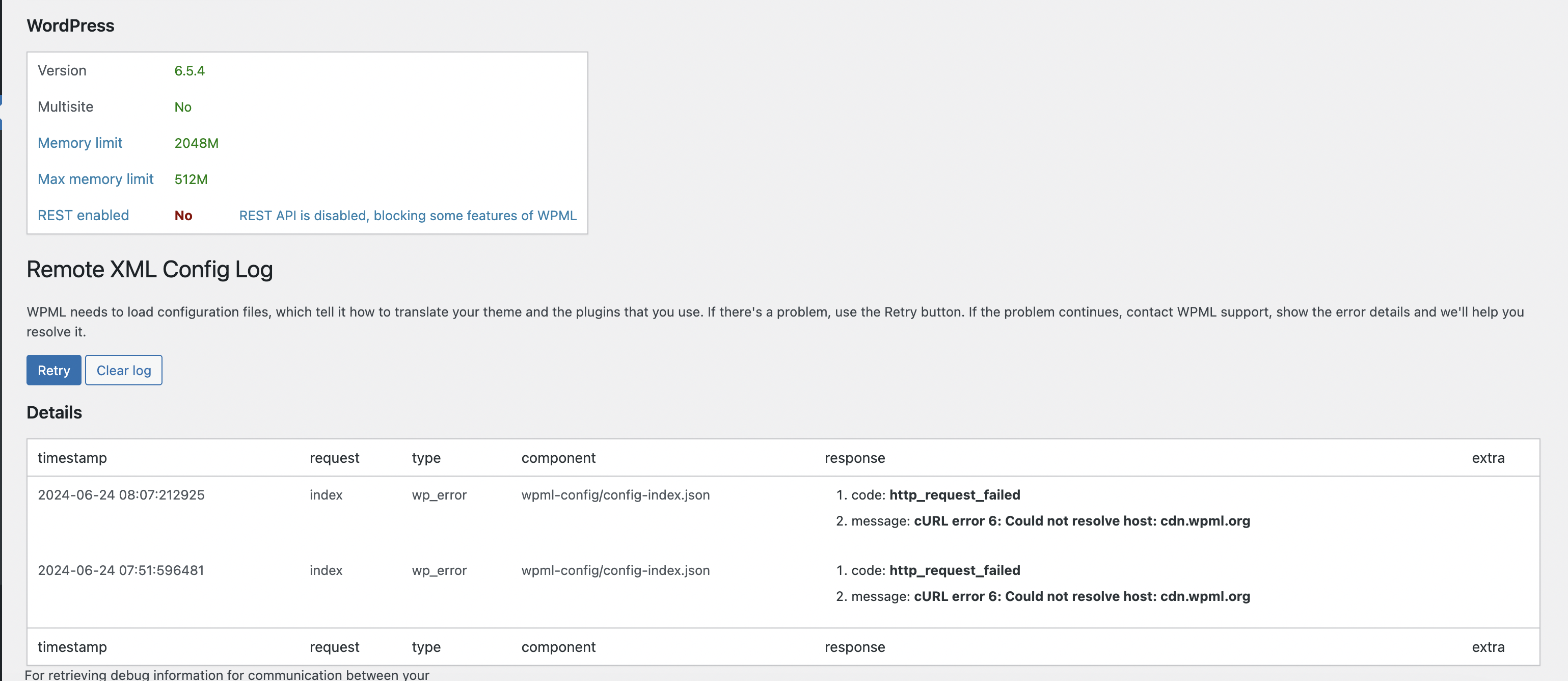Open the Max memory limit link
The width and height of the screenshot is (1568, 681).
(96, 178)
